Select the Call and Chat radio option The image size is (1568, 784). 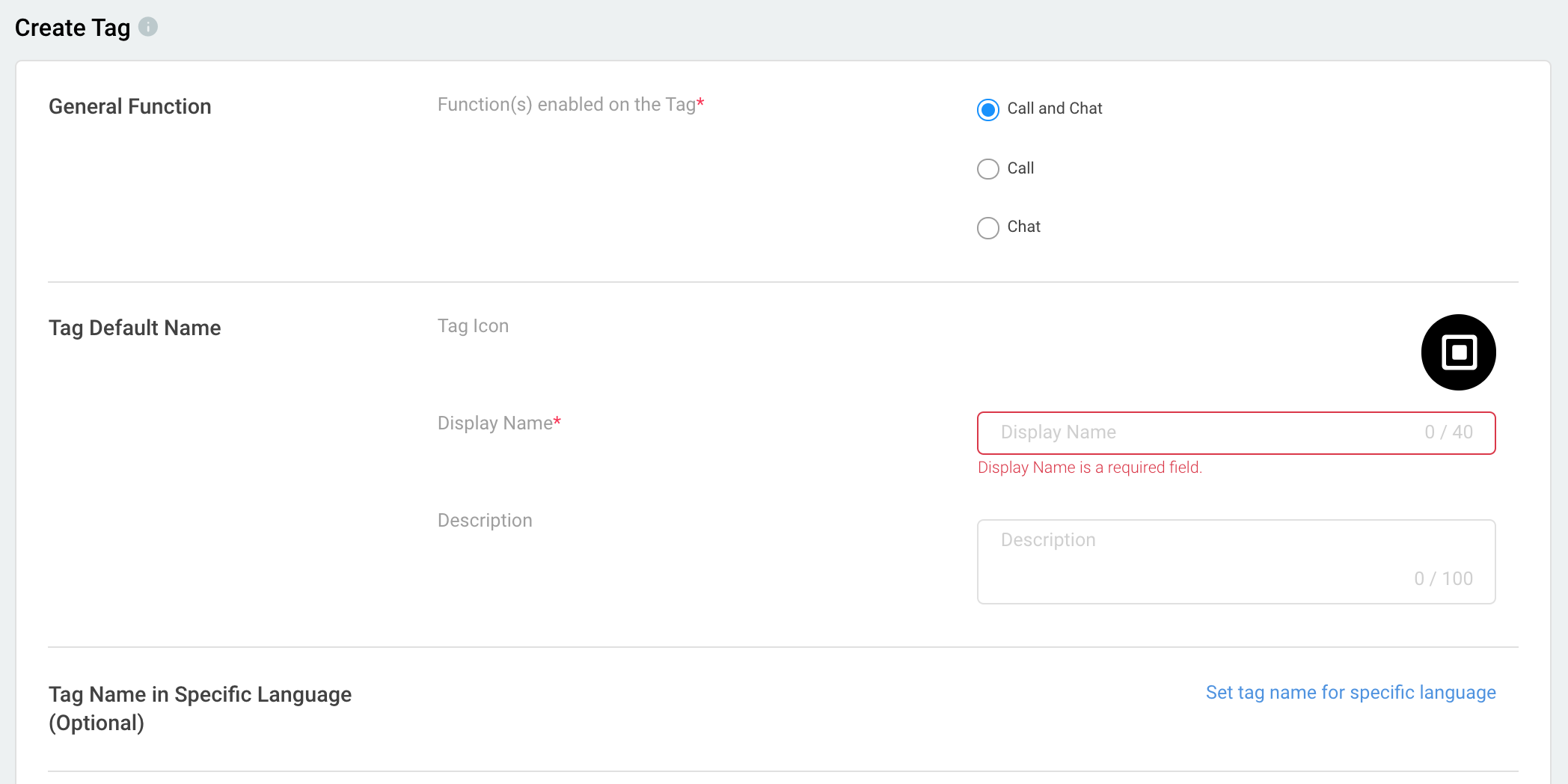[988, 109]
